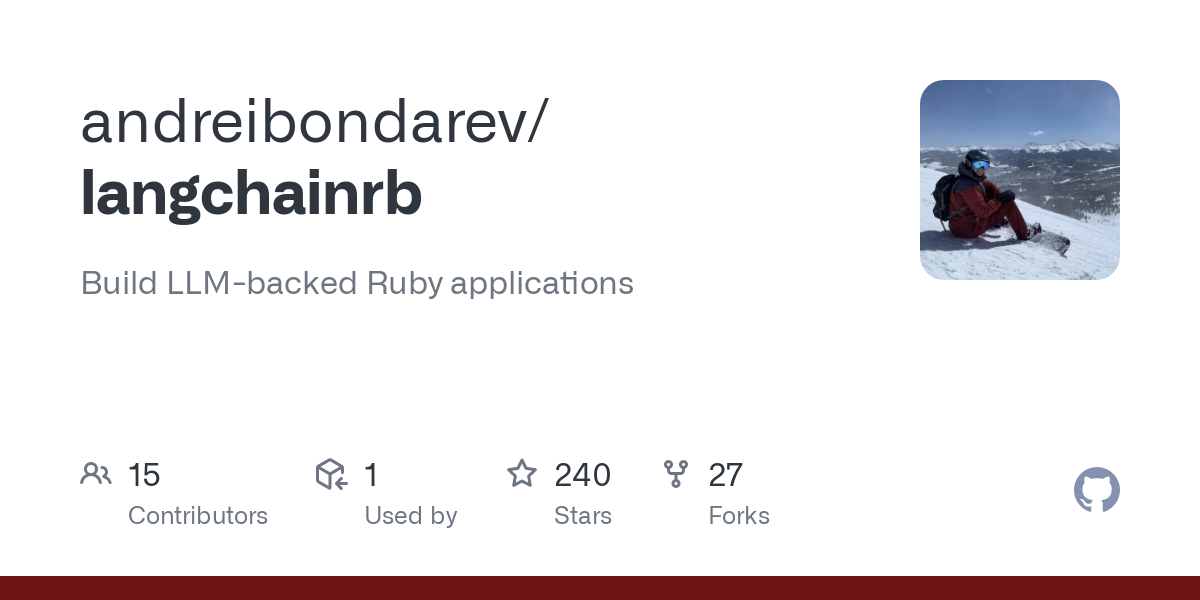Screen dimensions: 1200x600
Task: Click the Stars label
Action: click(x=583, y=516)
